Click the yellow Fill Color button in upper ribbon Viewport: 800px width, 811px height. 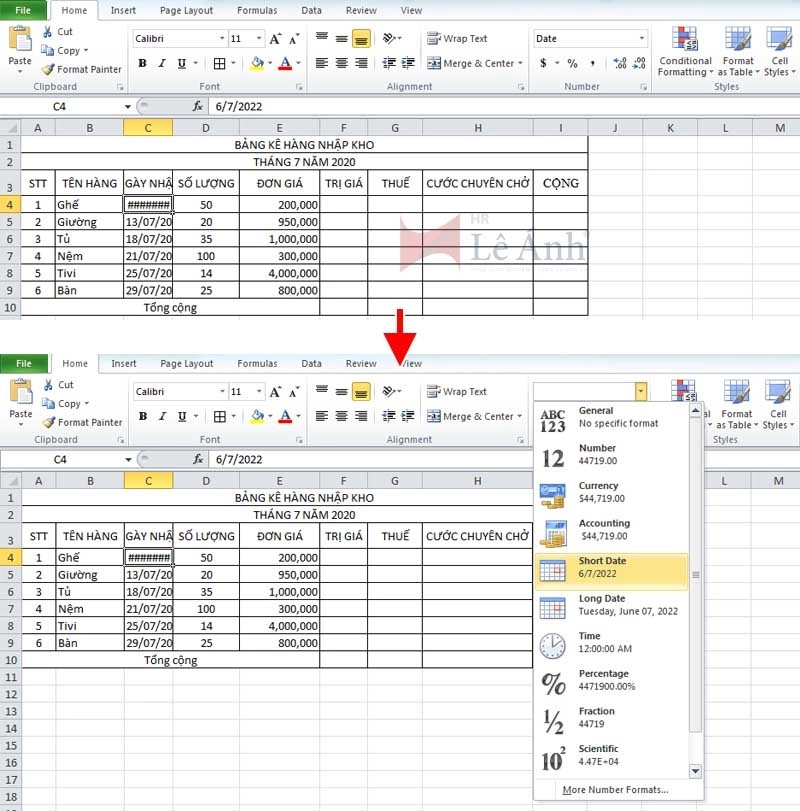click(257, 63)
